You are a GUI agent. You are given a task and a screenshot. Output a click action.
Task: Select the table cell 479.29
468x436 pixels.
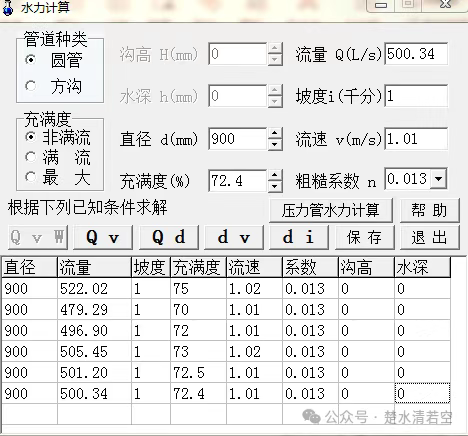(x=94, y=310)
